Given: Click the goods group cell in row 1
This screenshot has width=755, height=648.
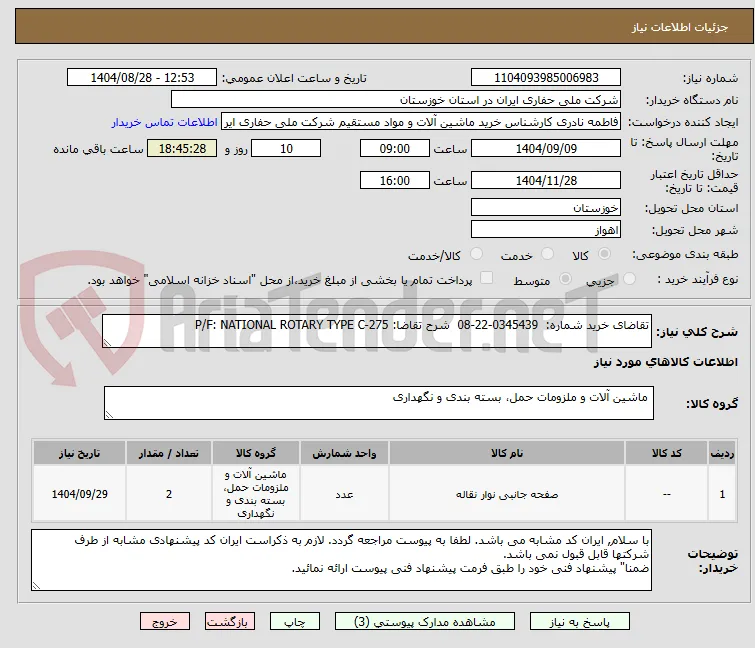Looking at the screenshot, I should pyautogui.click(x=256, y=494).
